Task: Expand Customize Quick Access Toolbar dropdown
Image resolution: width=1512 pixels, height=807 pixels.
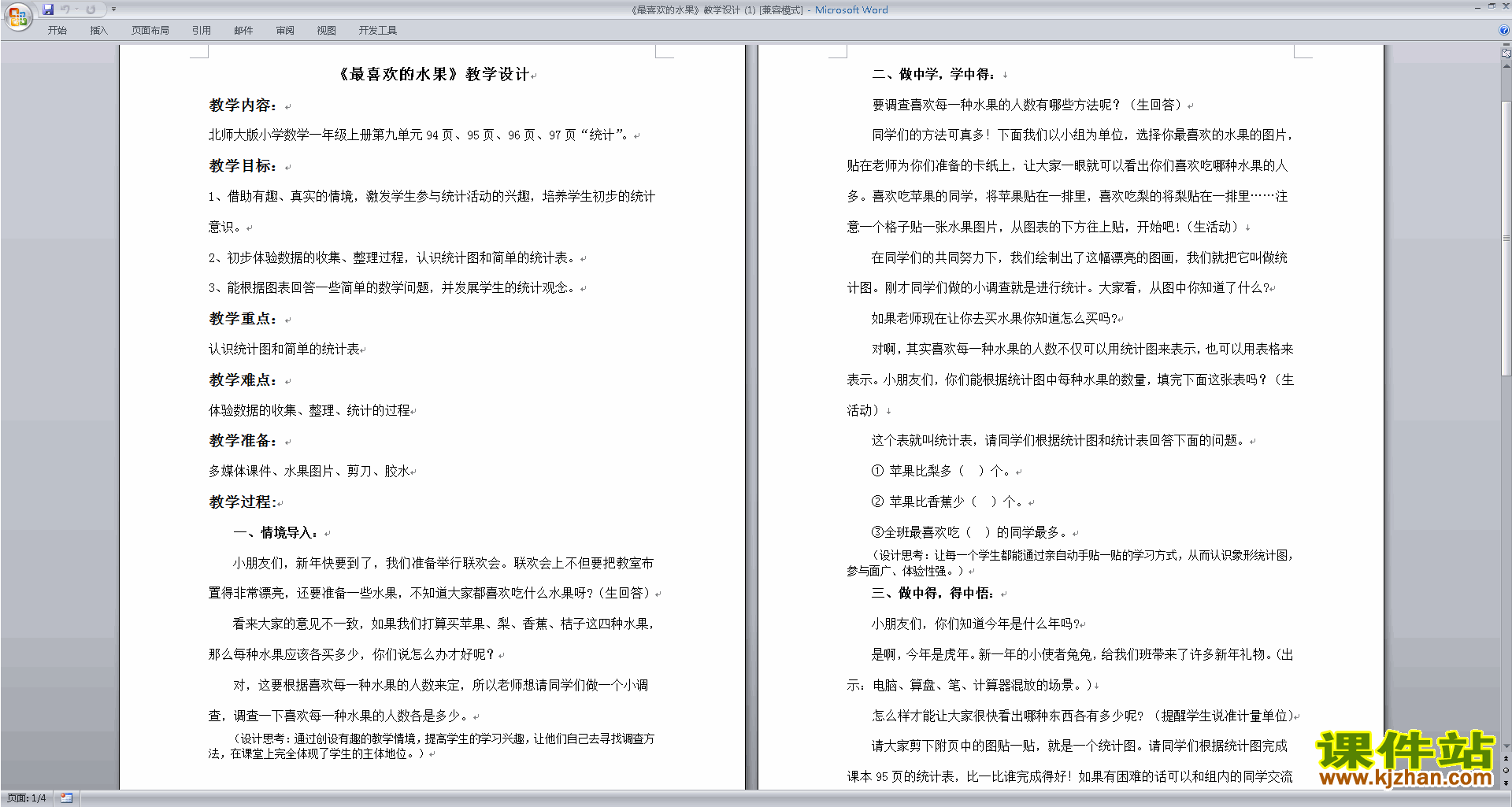Action: pos(113,9)
